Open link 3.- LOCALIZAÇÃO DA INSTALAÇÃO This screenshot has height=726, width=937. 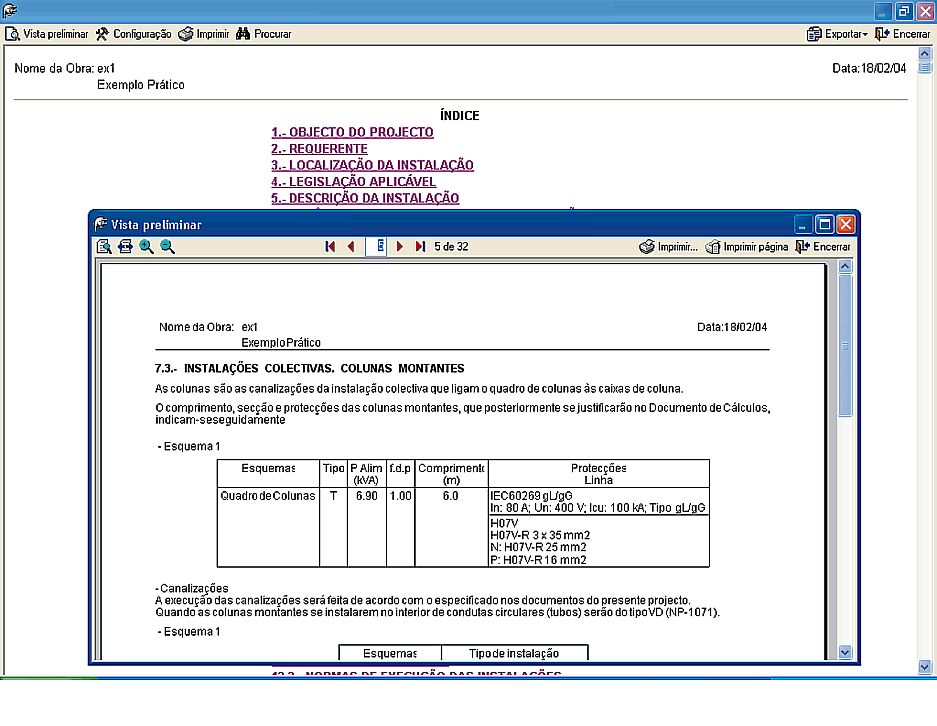tap(372, 165)
